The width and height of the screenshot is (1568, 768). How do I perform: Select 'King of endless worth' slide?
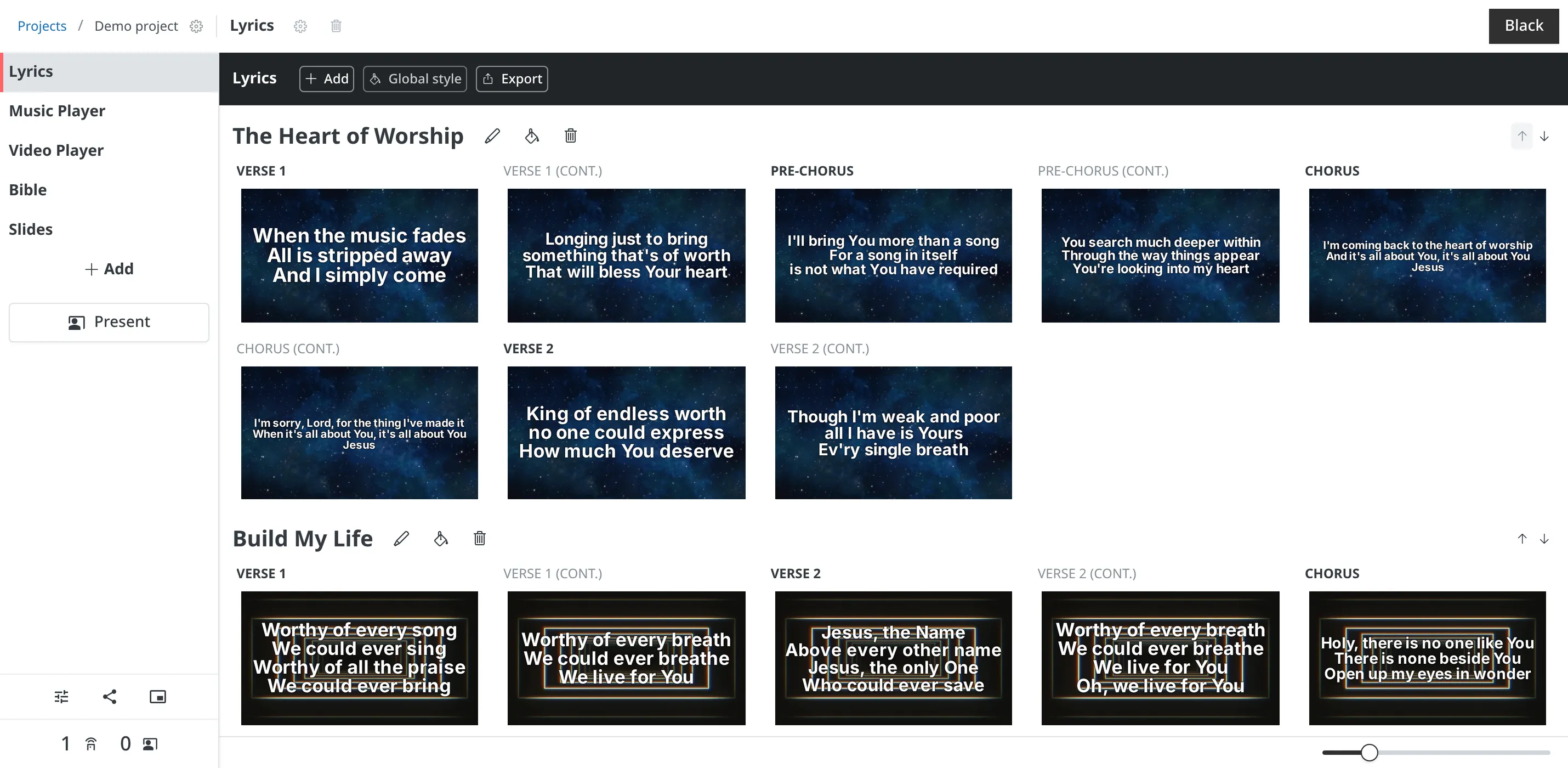[x=626, y=432]
